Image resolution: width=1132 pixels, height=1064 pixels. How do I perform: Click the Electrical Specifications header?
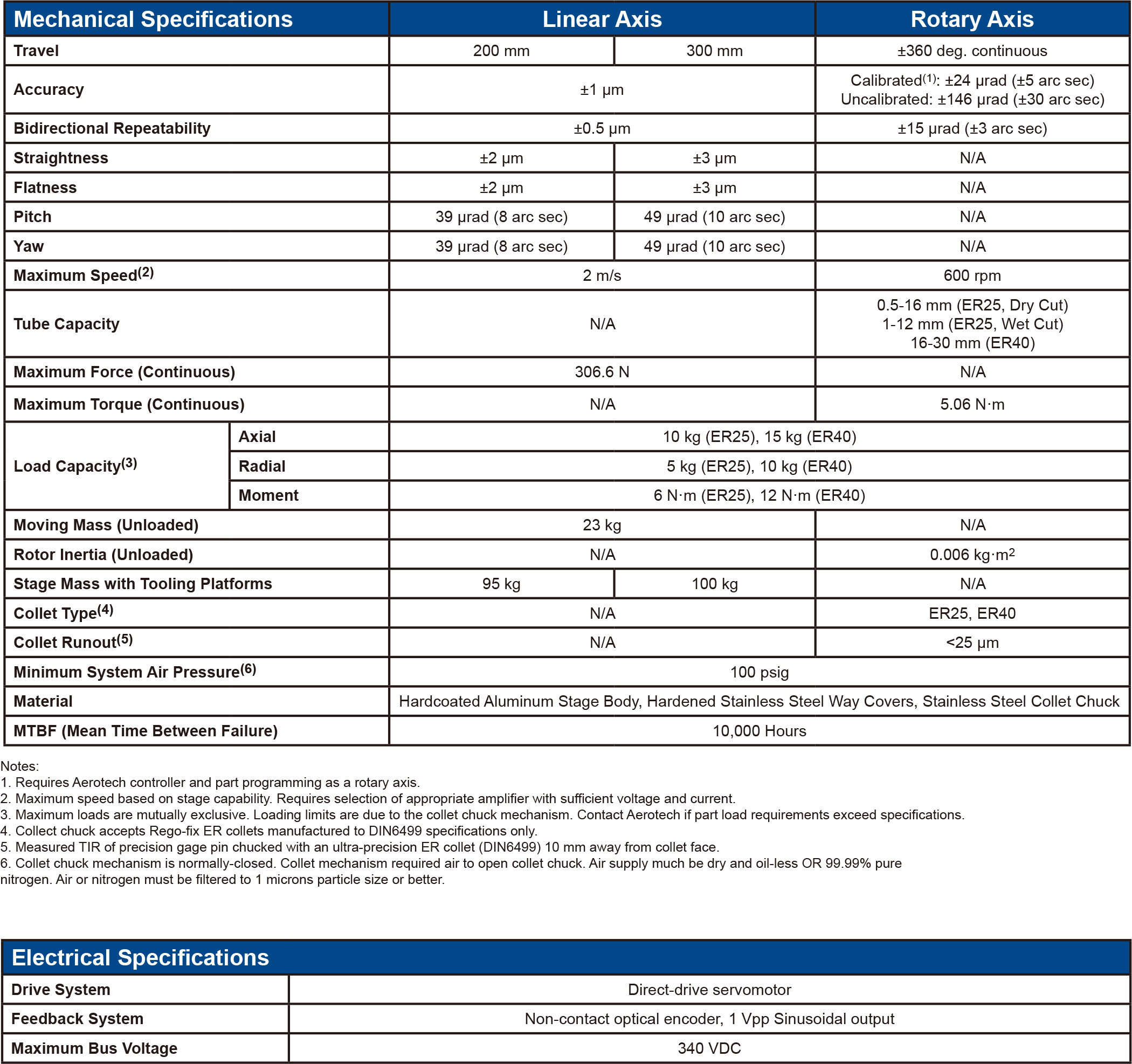click(x=140, y=957)
